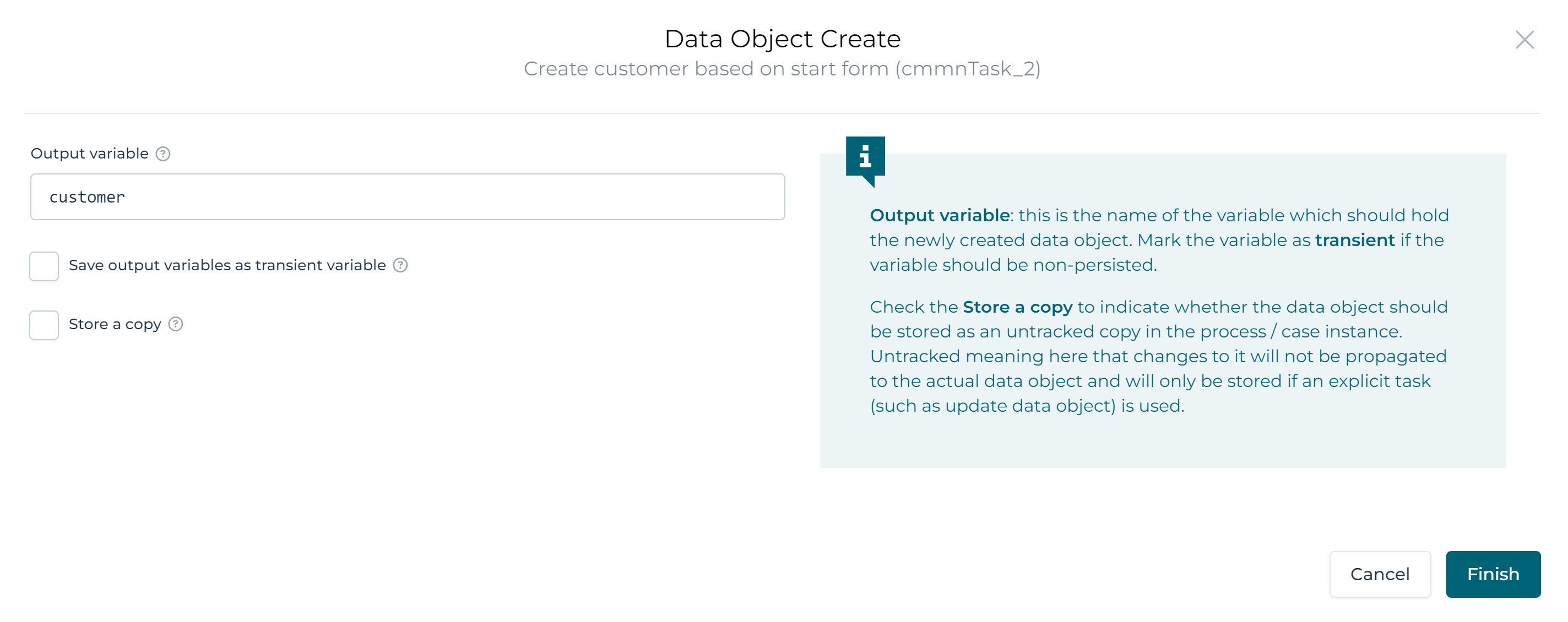Click the subtitle 'Create customer based on start form'
The image size is (1568, 622).
783,69
